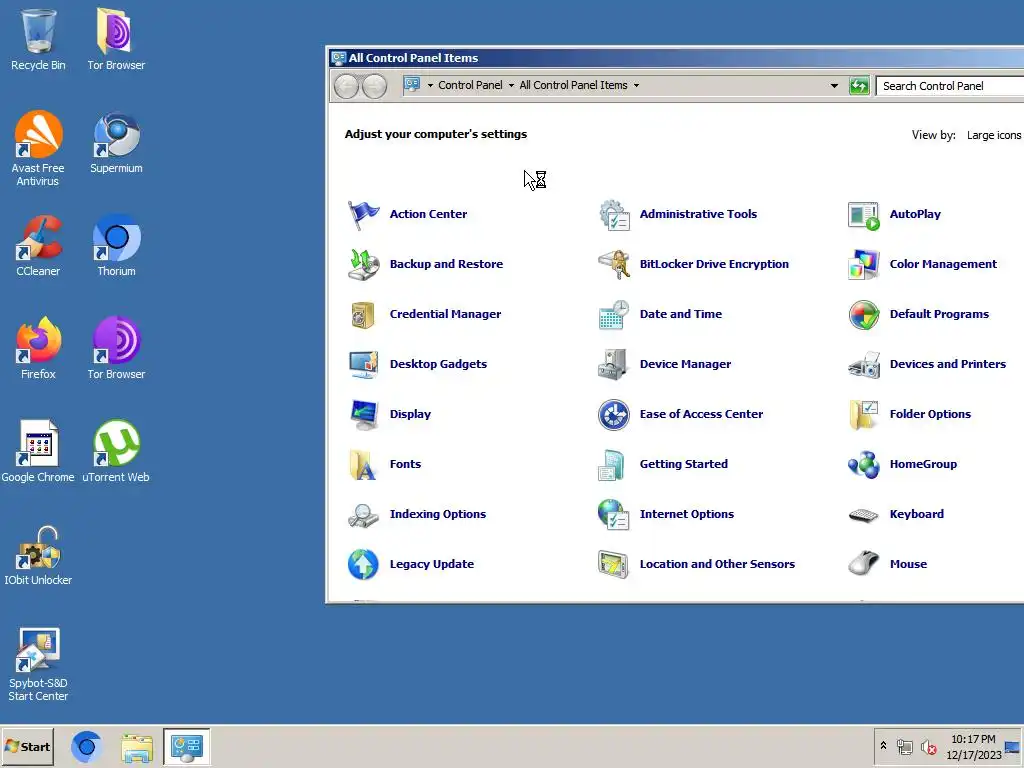Viewport: 1024px width, 768px height.
Task: Go forward with the Forward navigation button
Action: pyautogui.click(x=374, y=86)
